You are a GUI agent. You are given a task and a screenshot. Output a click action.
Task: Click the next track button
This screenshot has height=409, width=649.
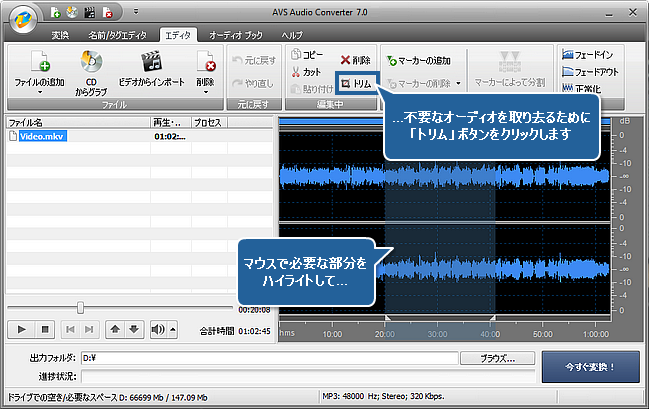pyautogui.click(x=89, y=330)
